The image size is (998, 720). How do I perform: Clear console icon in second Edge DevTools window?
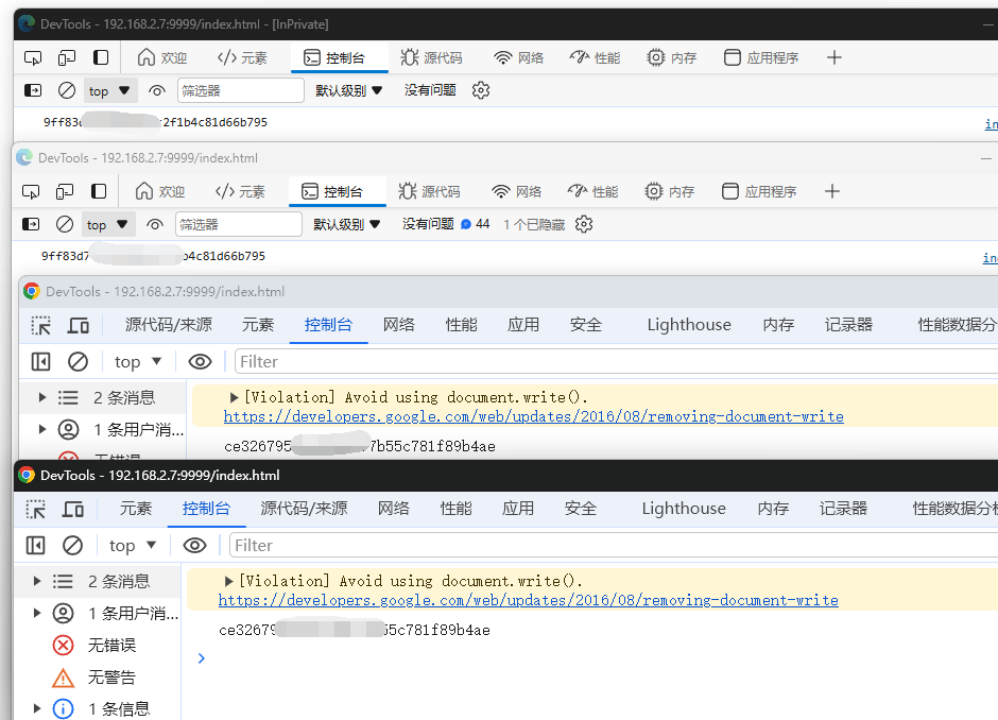64,224
